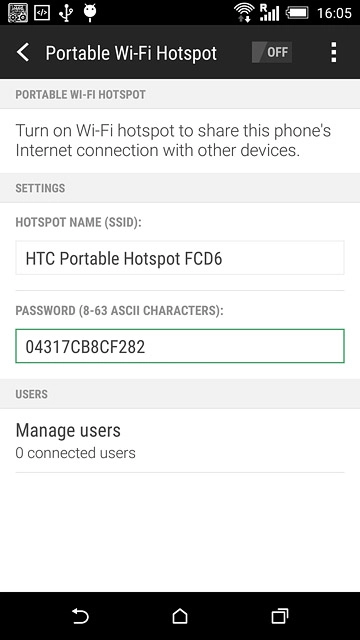This screenshot has width=360, height=640.
Task: Focus the password field 04317CB8CF282
Action: pyautogui.click(x=180, y=346)
